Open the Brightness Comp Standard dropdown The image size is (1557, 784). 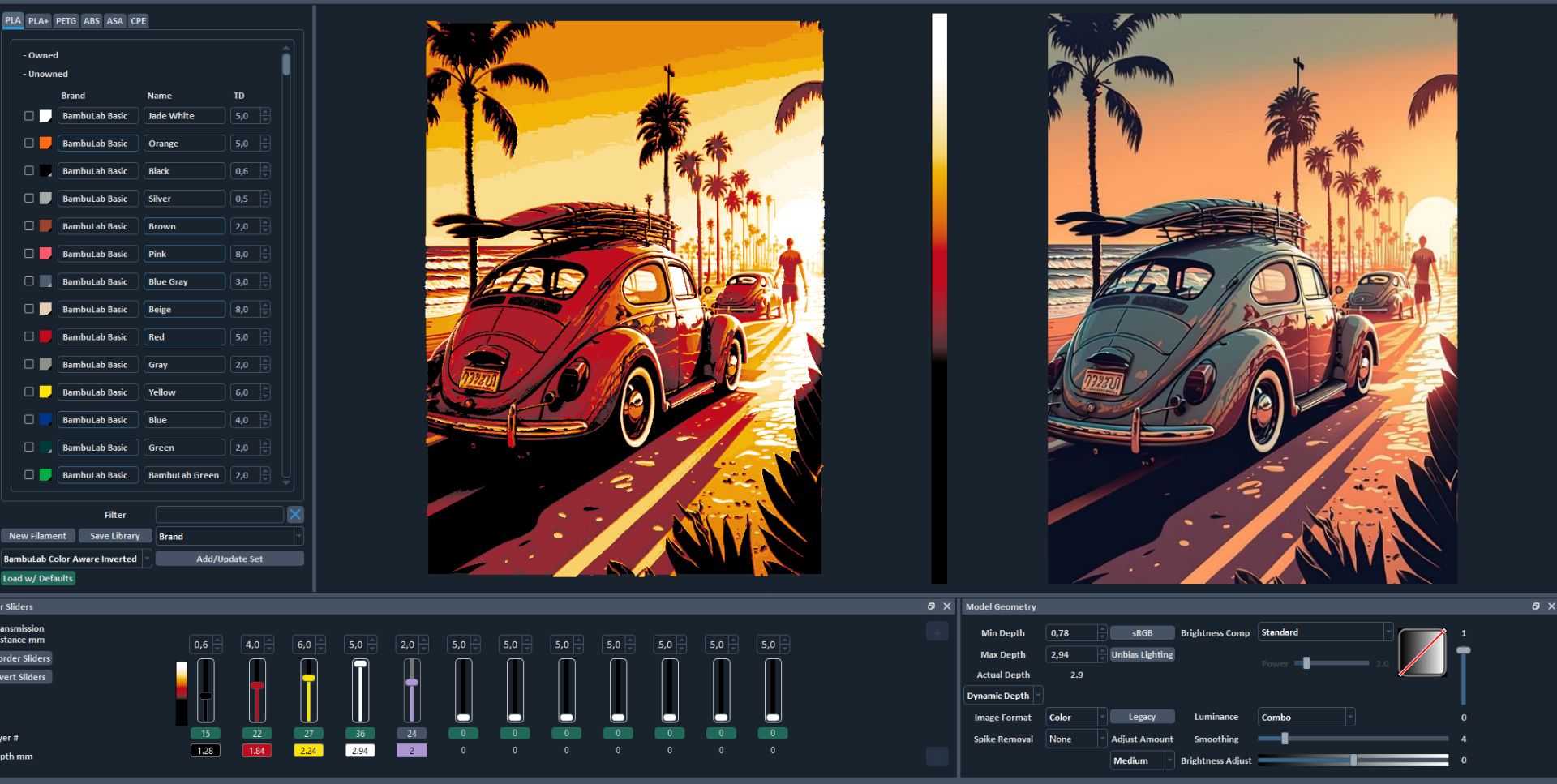(x=1325, y=632)
